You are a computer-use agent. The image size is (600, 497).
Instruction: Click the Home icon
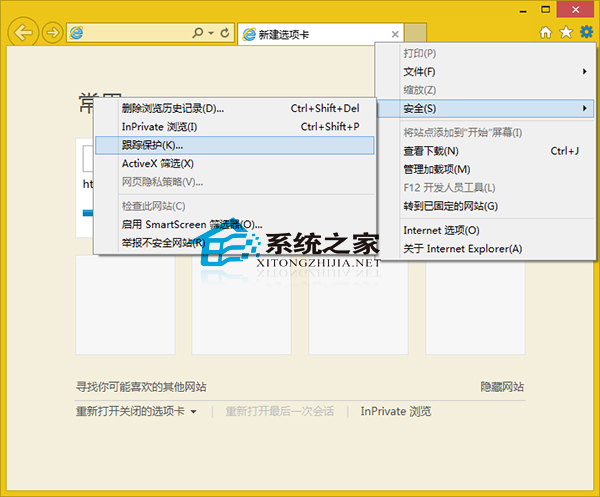coord(546,33)
